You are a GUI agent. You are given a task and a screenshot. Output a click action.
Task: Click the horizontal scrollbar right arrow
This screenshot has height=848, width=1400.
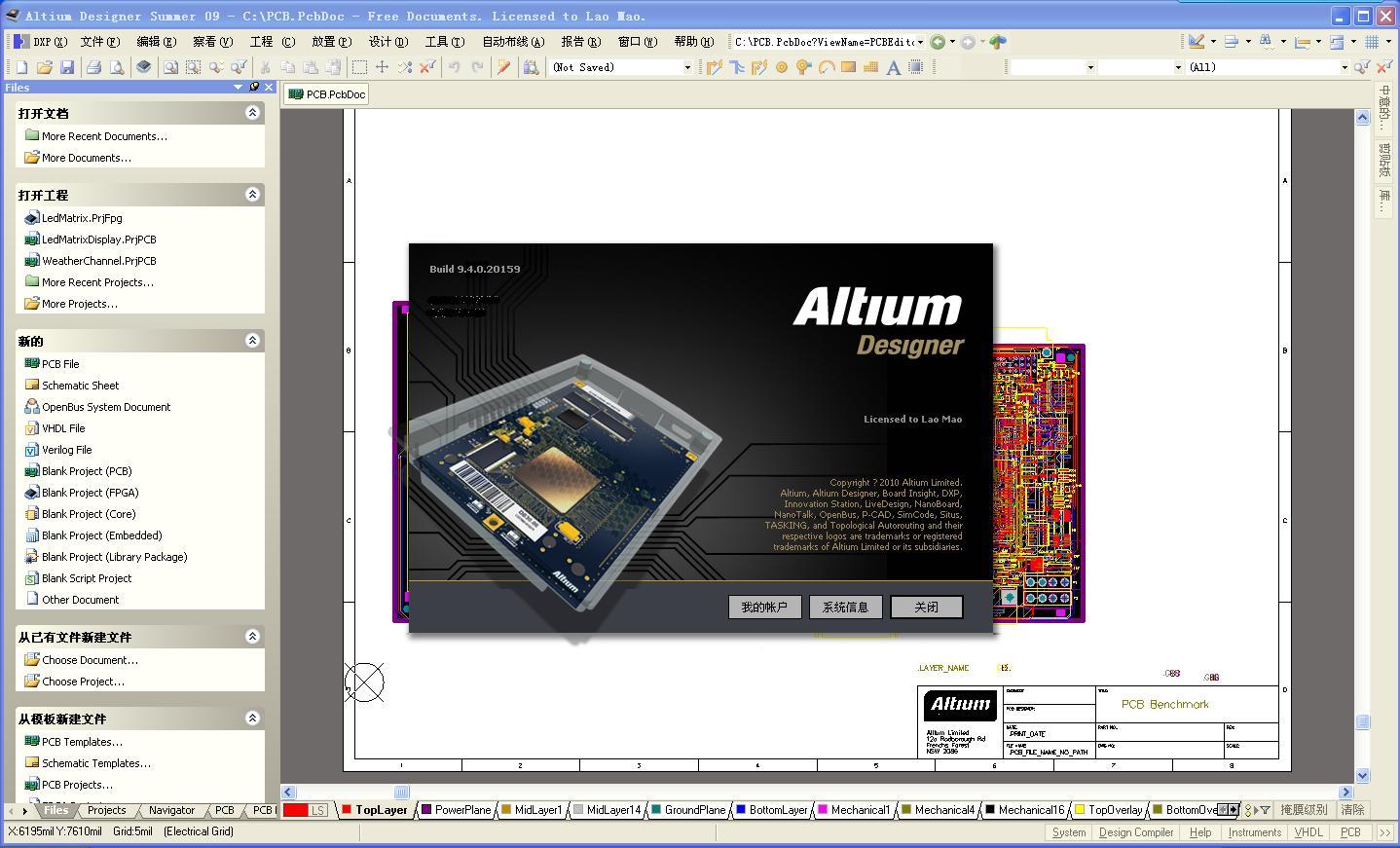point(1345,793)
